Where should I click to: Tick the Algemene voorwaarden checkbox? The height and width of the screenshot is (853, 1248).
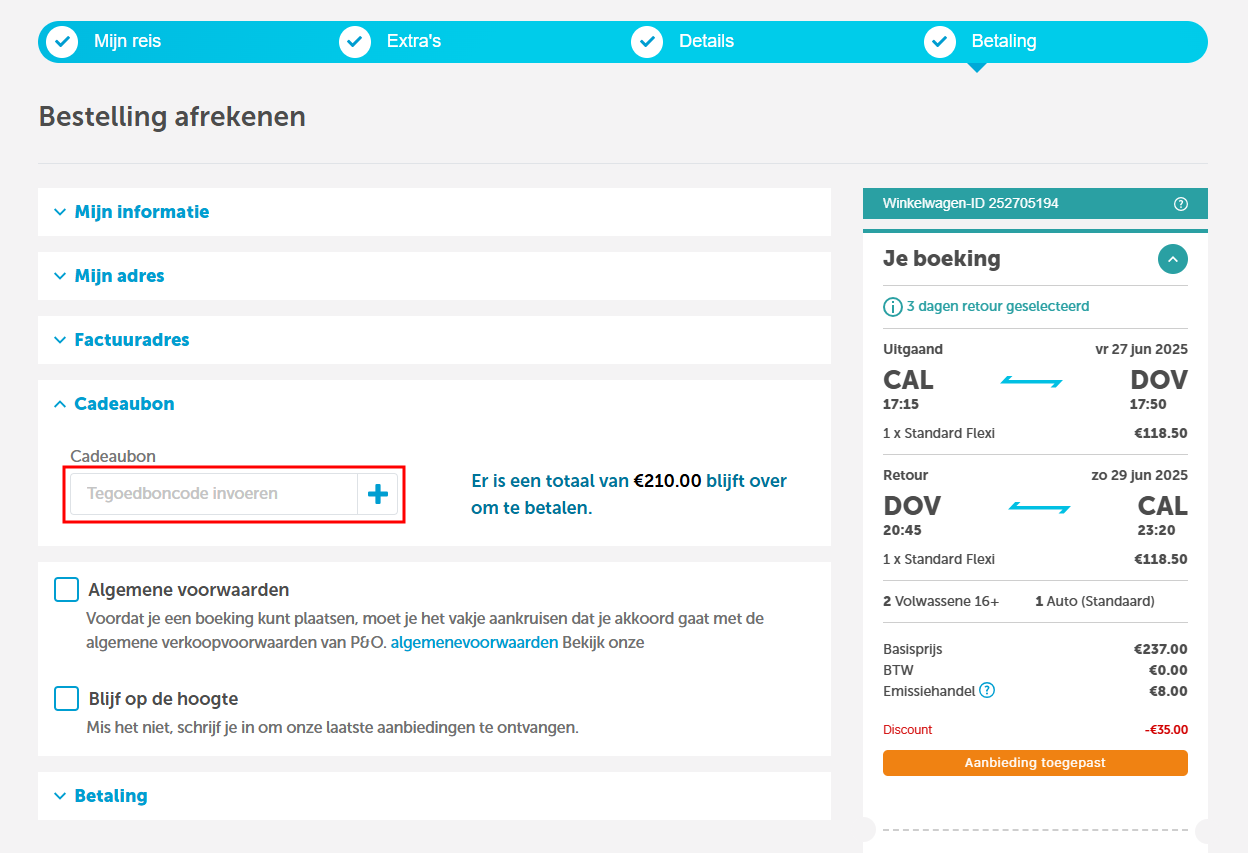click(x=66, y=590)
